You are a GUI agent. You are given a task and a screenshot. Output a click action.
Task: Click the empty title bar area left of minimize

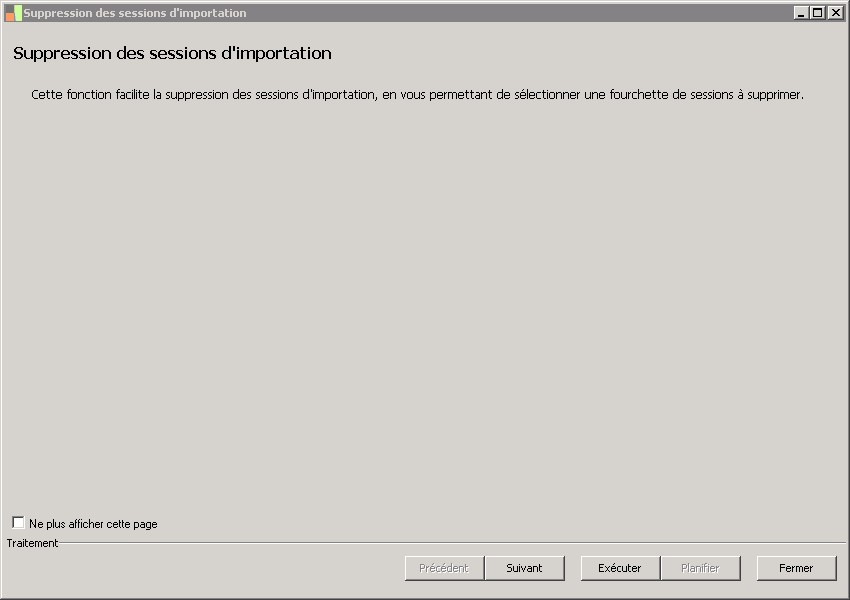pyautogui.click(x=520, y=13)
